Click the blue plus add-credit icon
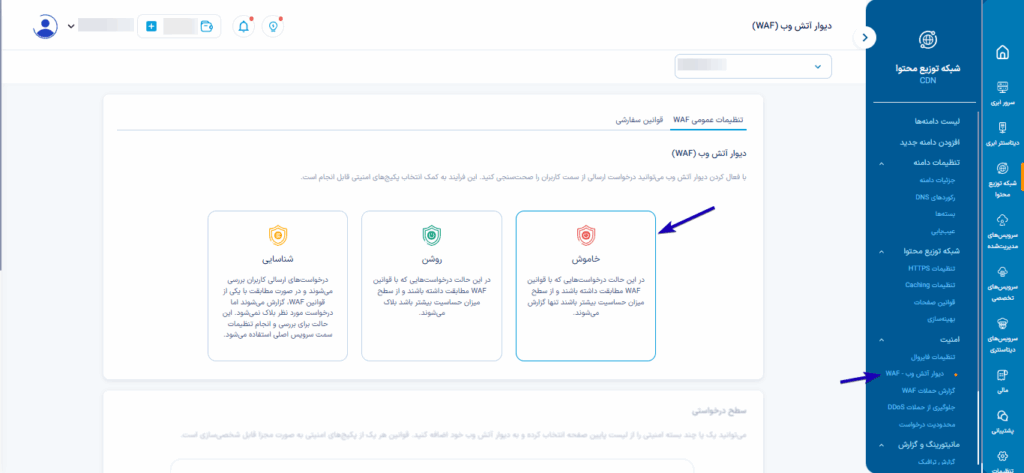1024x473 pixels. 152,27
